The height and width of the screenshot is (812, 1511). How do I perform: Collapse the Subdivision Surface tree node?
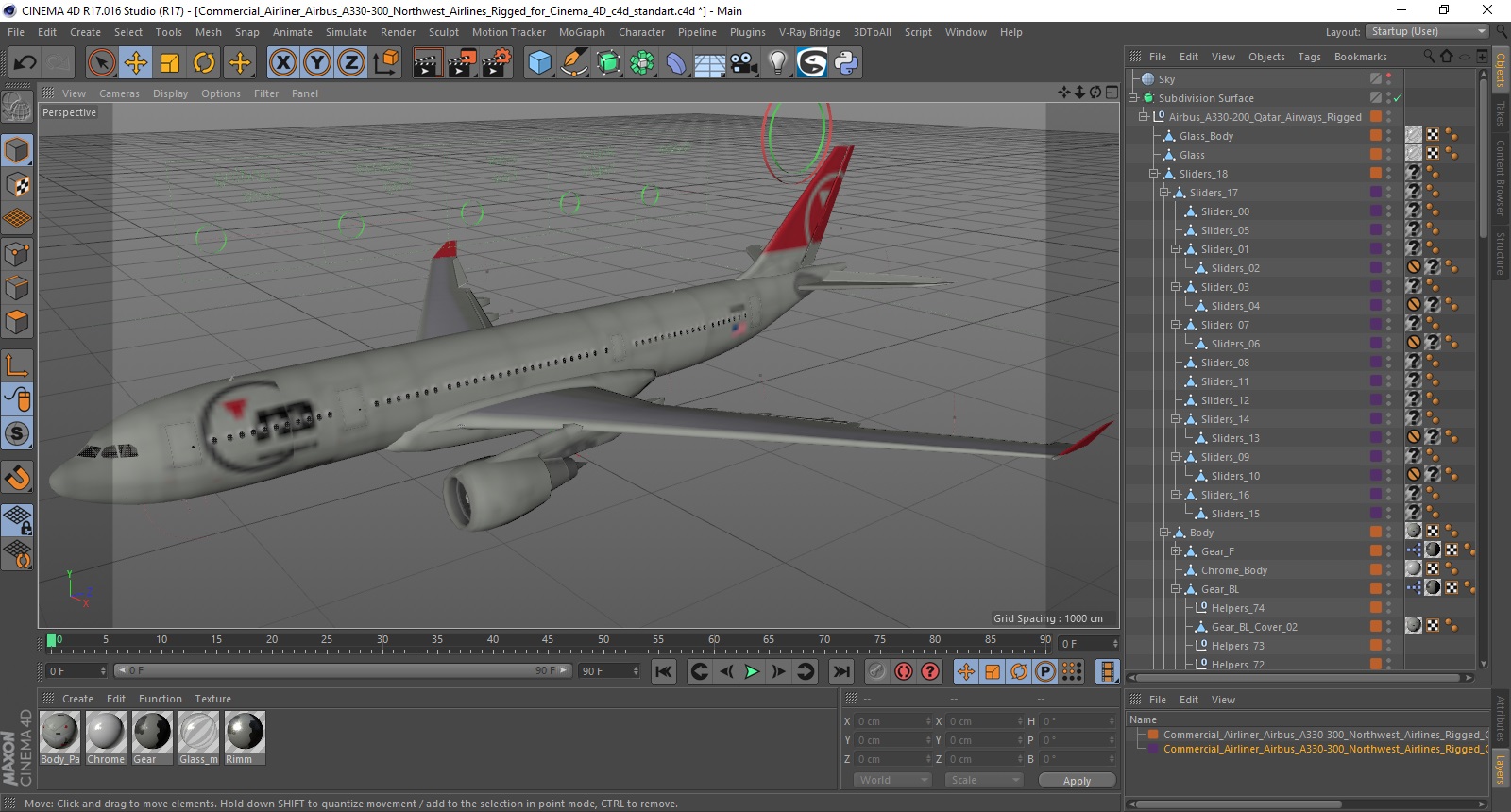1133,98
